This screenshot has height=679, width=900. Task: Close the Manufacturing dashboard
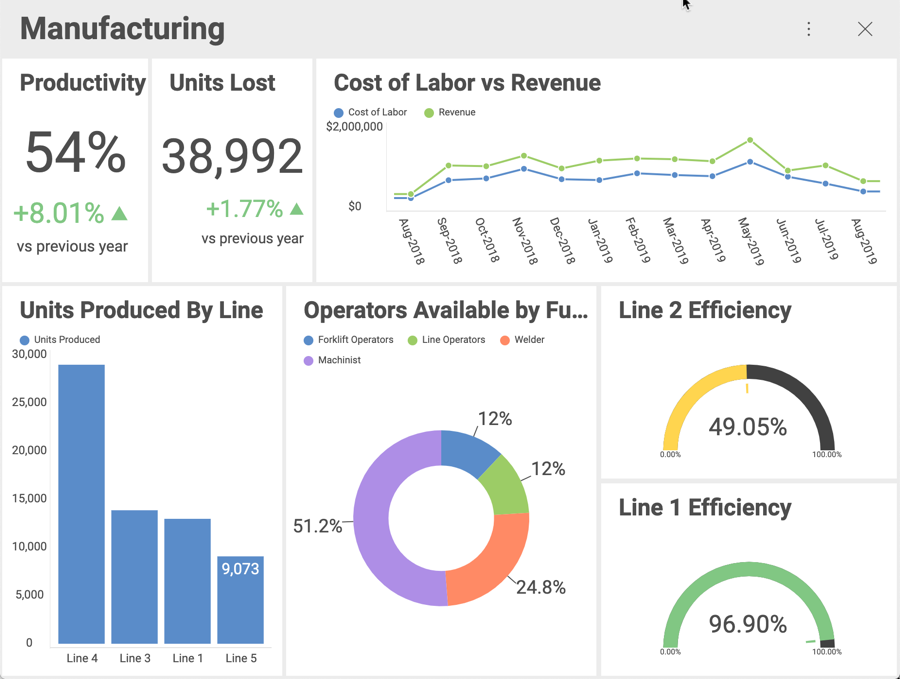865,29
